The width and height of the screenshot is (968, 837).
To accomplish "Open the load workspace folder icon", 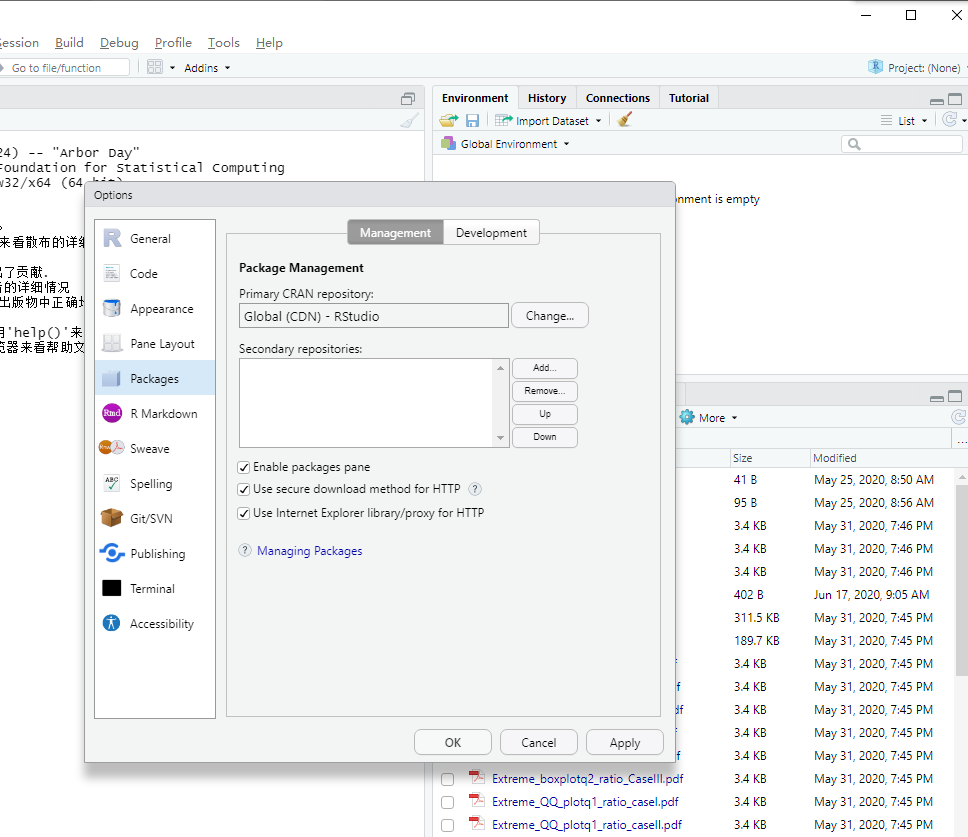I will click(449, 120).
